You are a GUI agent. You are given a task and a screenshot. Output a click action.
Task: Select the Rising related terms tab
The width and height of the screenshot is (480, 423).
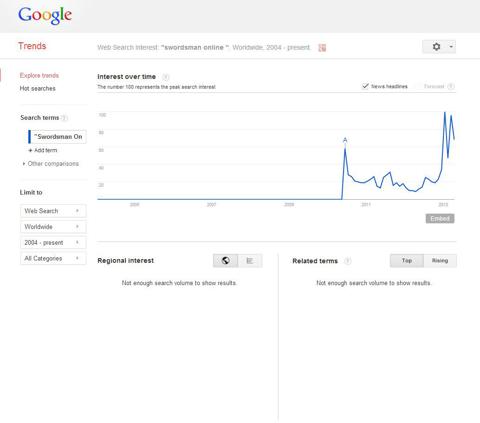point(440,261)
